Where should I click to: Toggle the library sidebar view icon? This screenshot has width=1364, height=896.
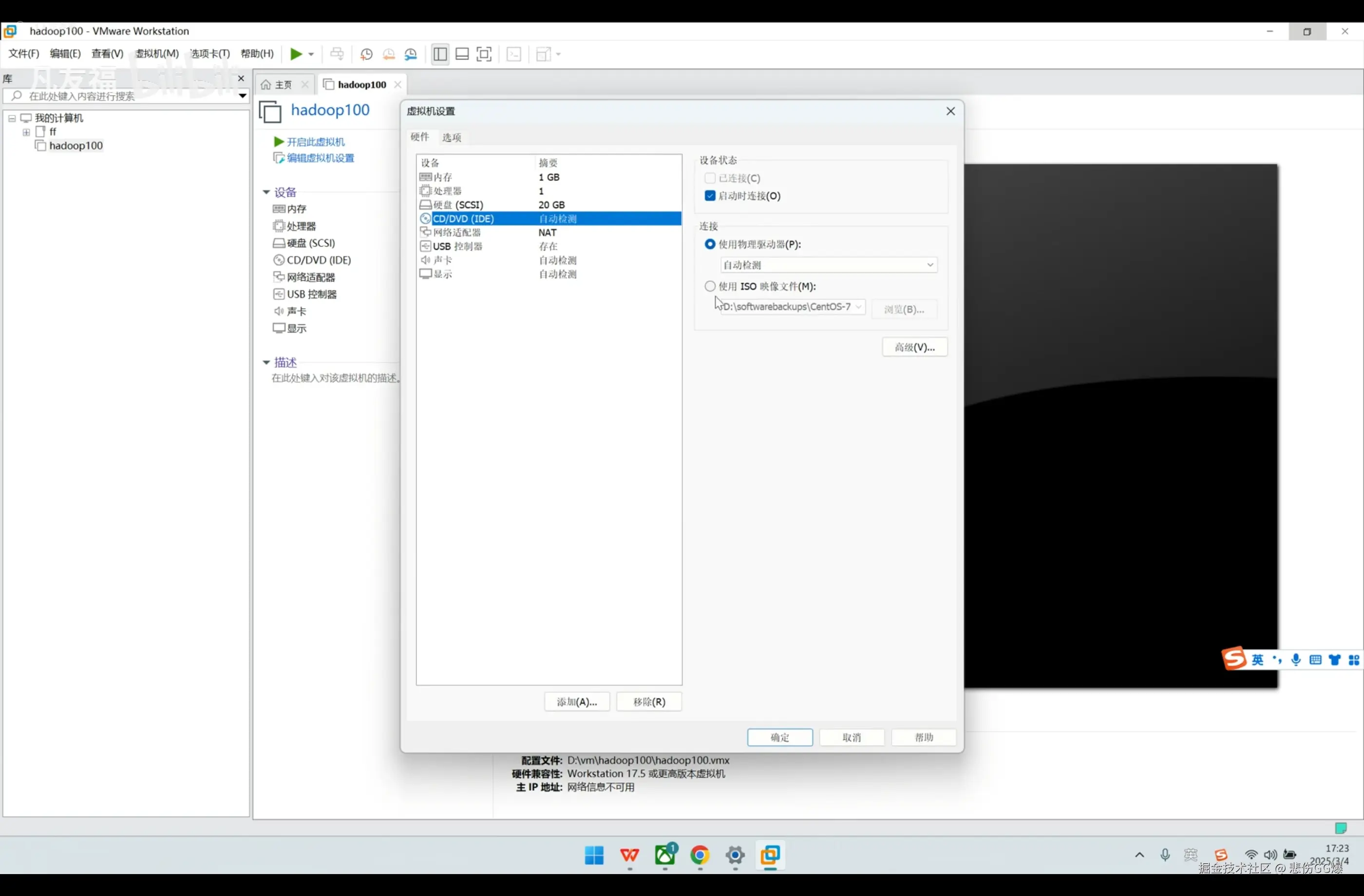point(440,54)
